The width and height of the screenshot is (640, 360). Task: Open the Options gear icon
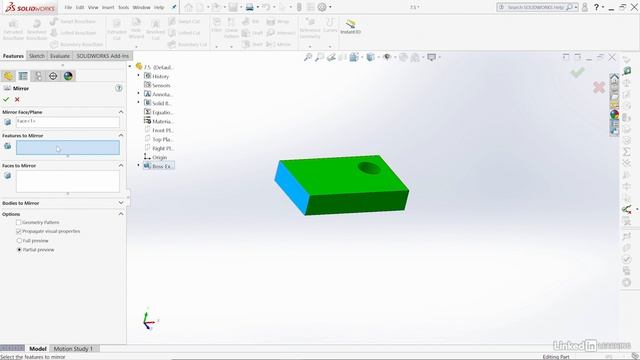[322, 7]
